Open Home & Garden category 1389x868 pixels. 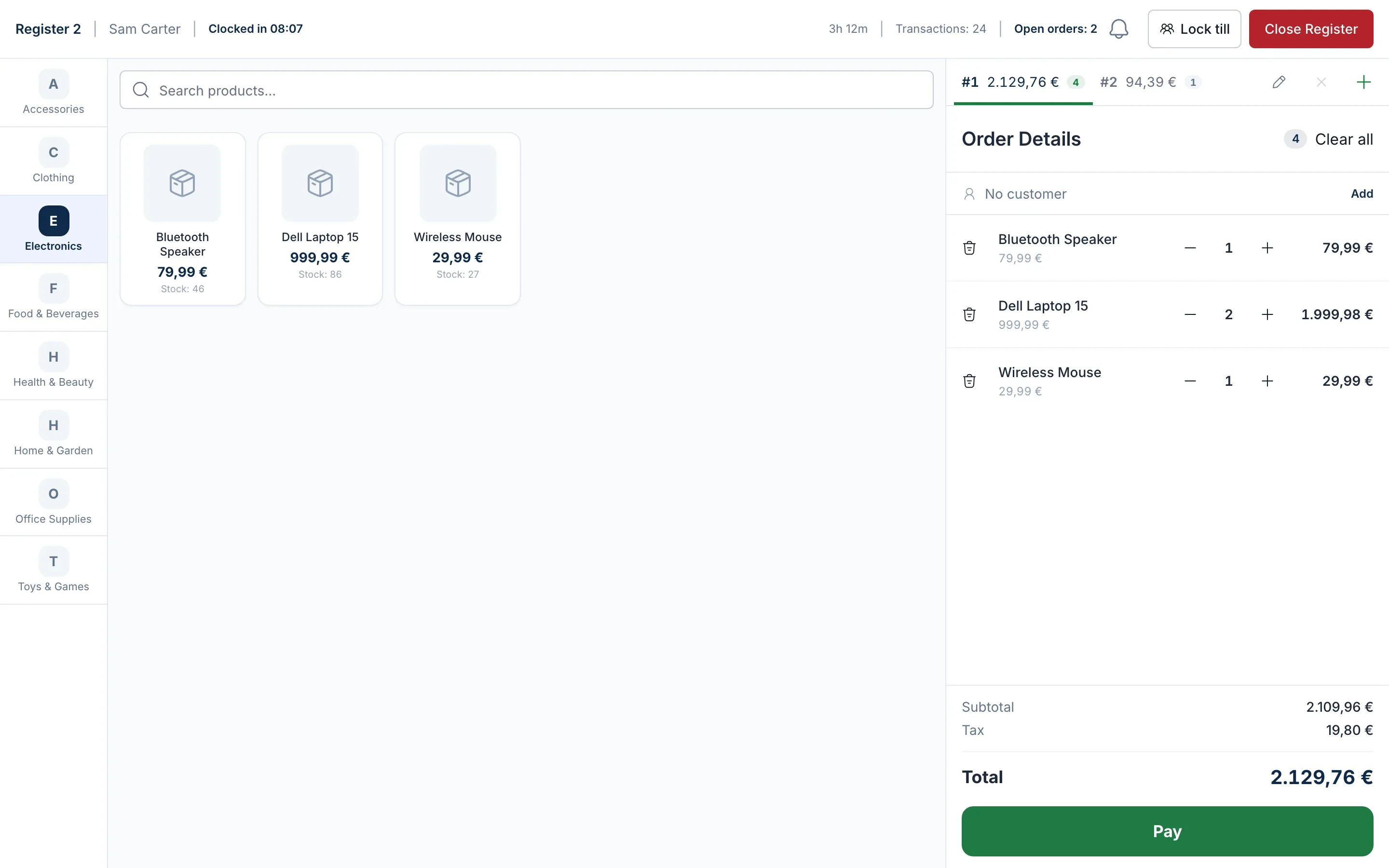coord(54,434)
